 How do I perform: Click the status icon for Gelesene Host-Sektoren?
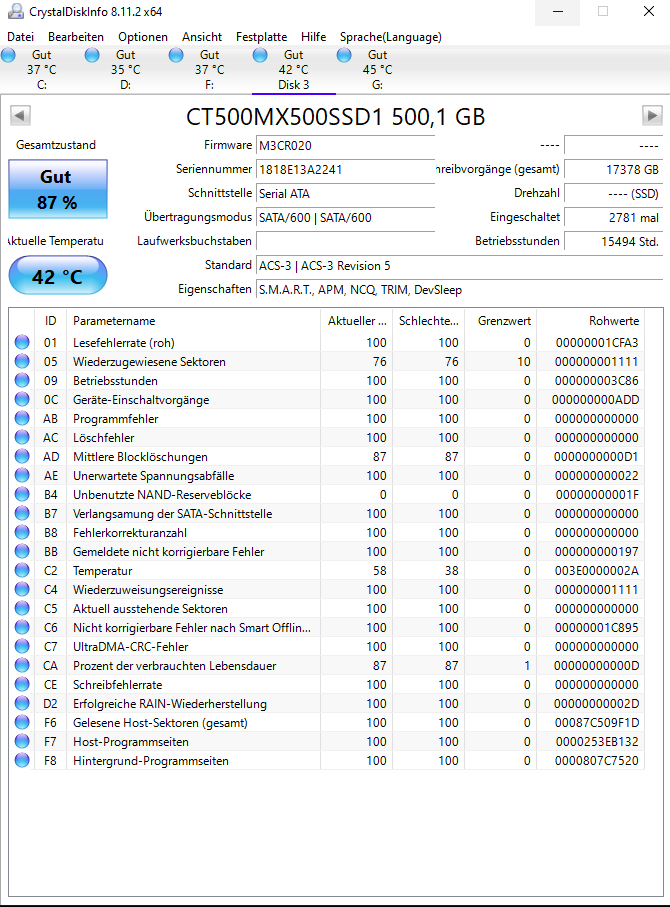pos(22,722)
